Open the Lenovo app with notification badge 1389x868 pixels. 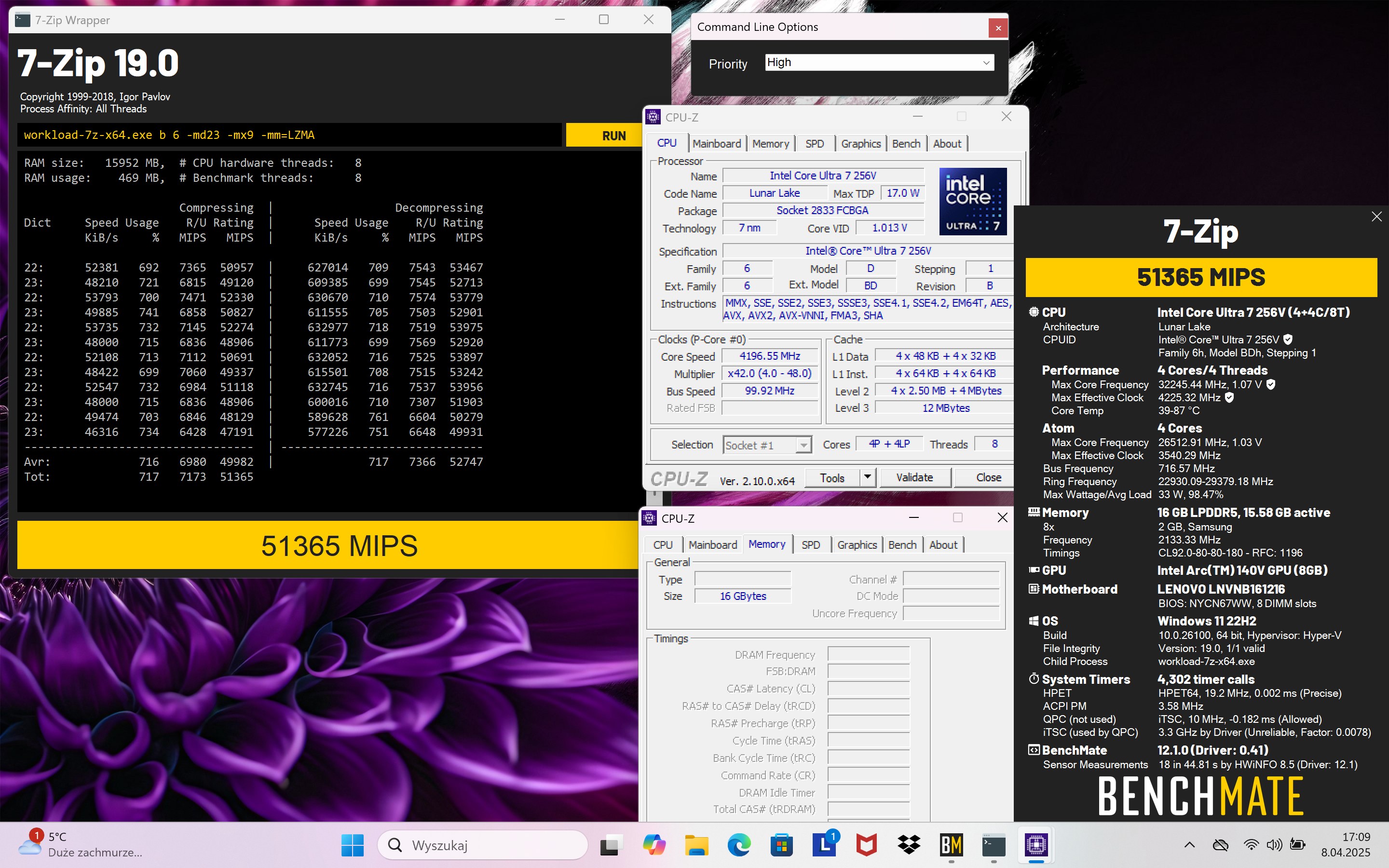tap(824, 845)
